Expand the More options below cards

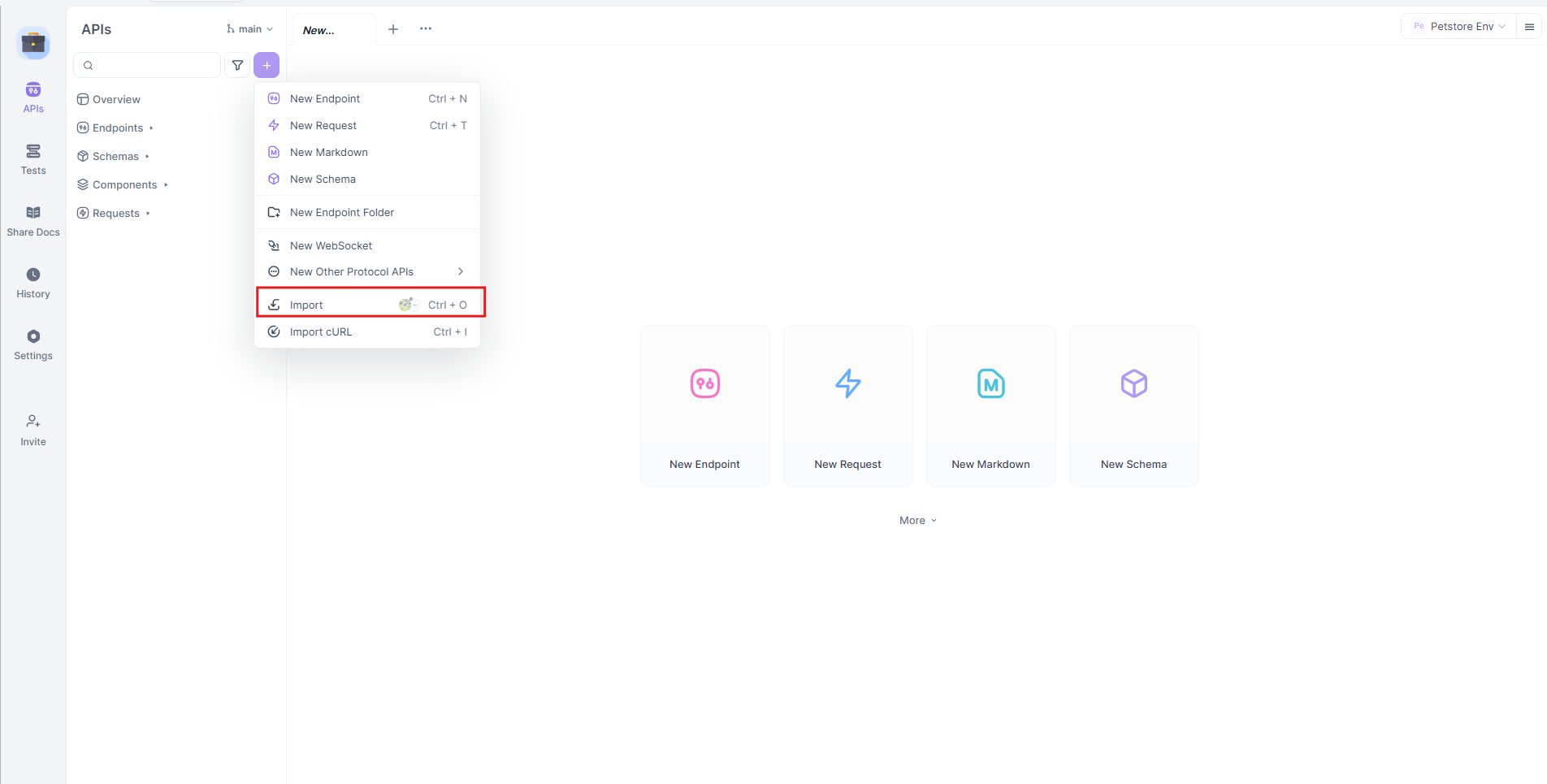[918, 520]
